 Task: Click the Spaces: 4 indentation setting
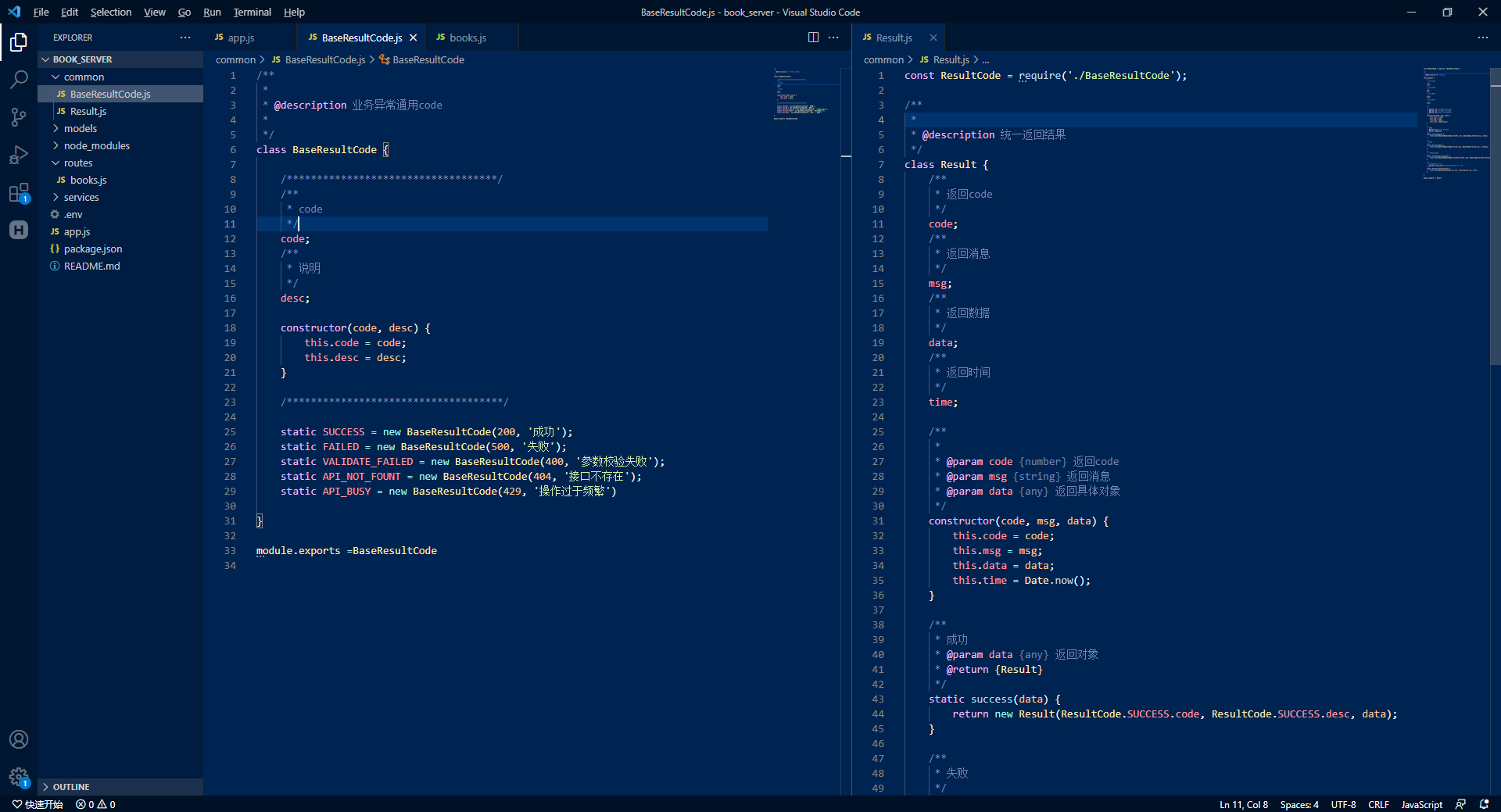click(1299, 804)
